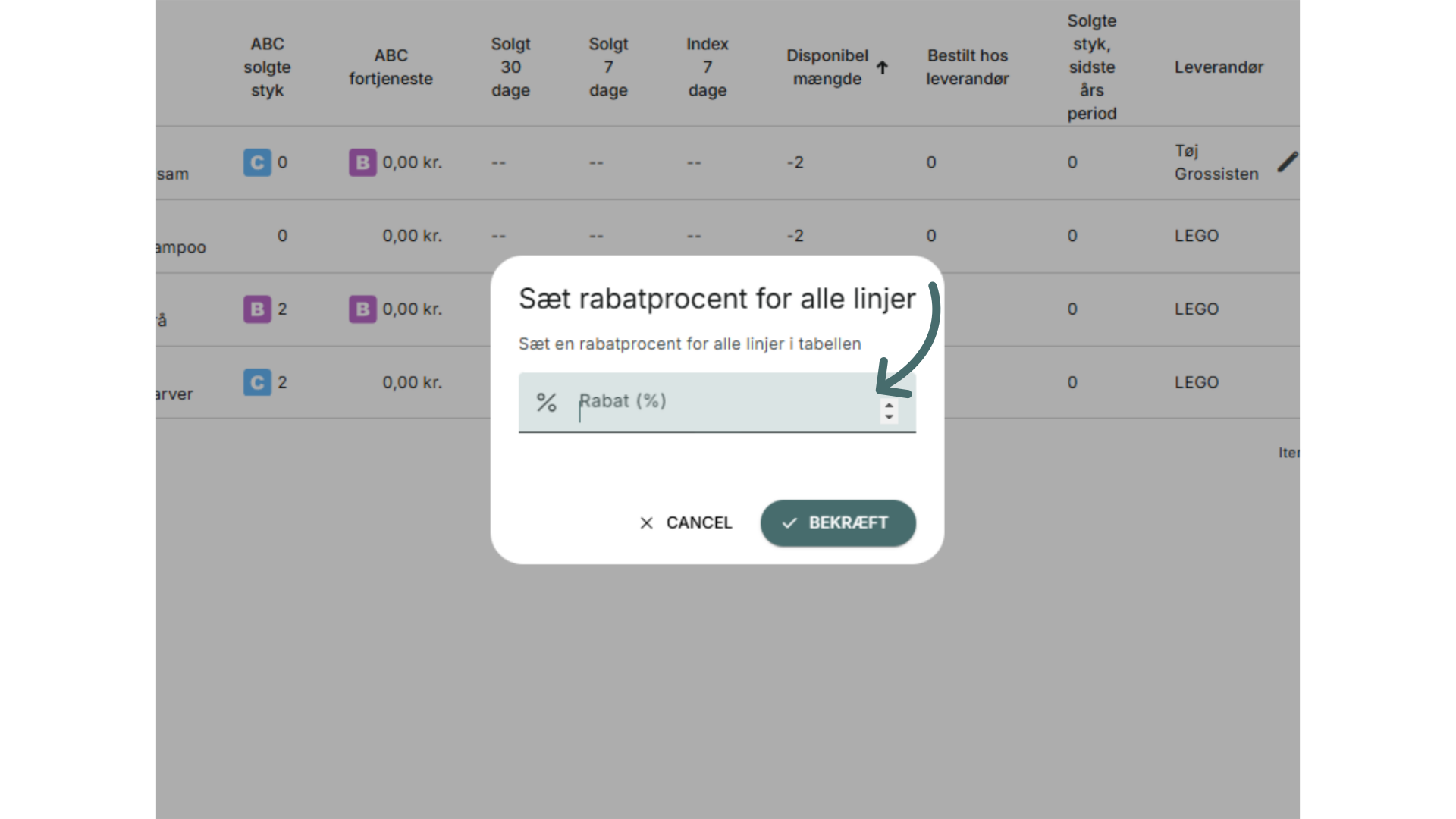Click the checkmark icon on the Bekræft button
This screenshot has width=1456, height=819.
pos(789,522)
